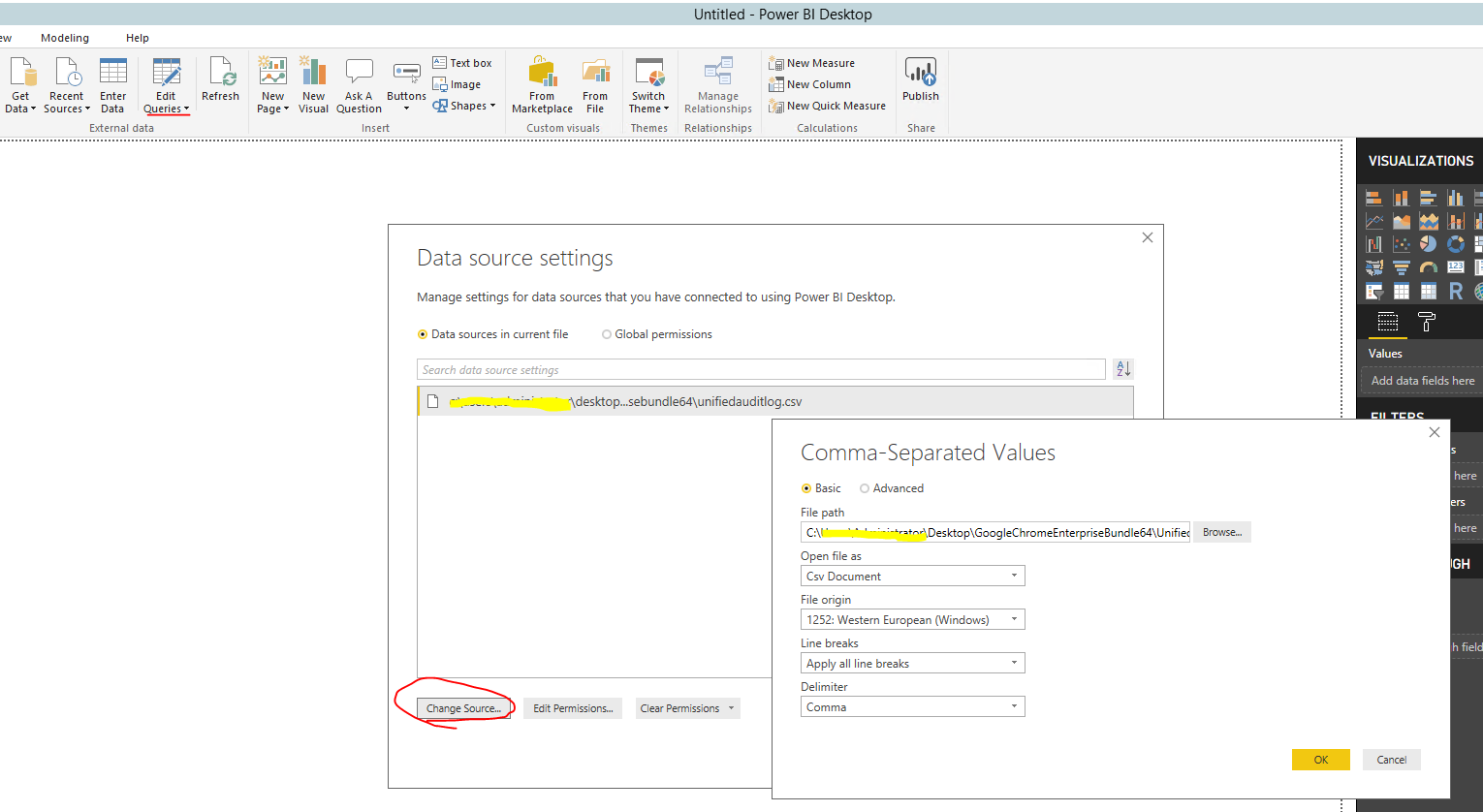1483x812 pixels.
Task: Open the Shapes menu in the ribbon
Action: click(x=464, y=106)
